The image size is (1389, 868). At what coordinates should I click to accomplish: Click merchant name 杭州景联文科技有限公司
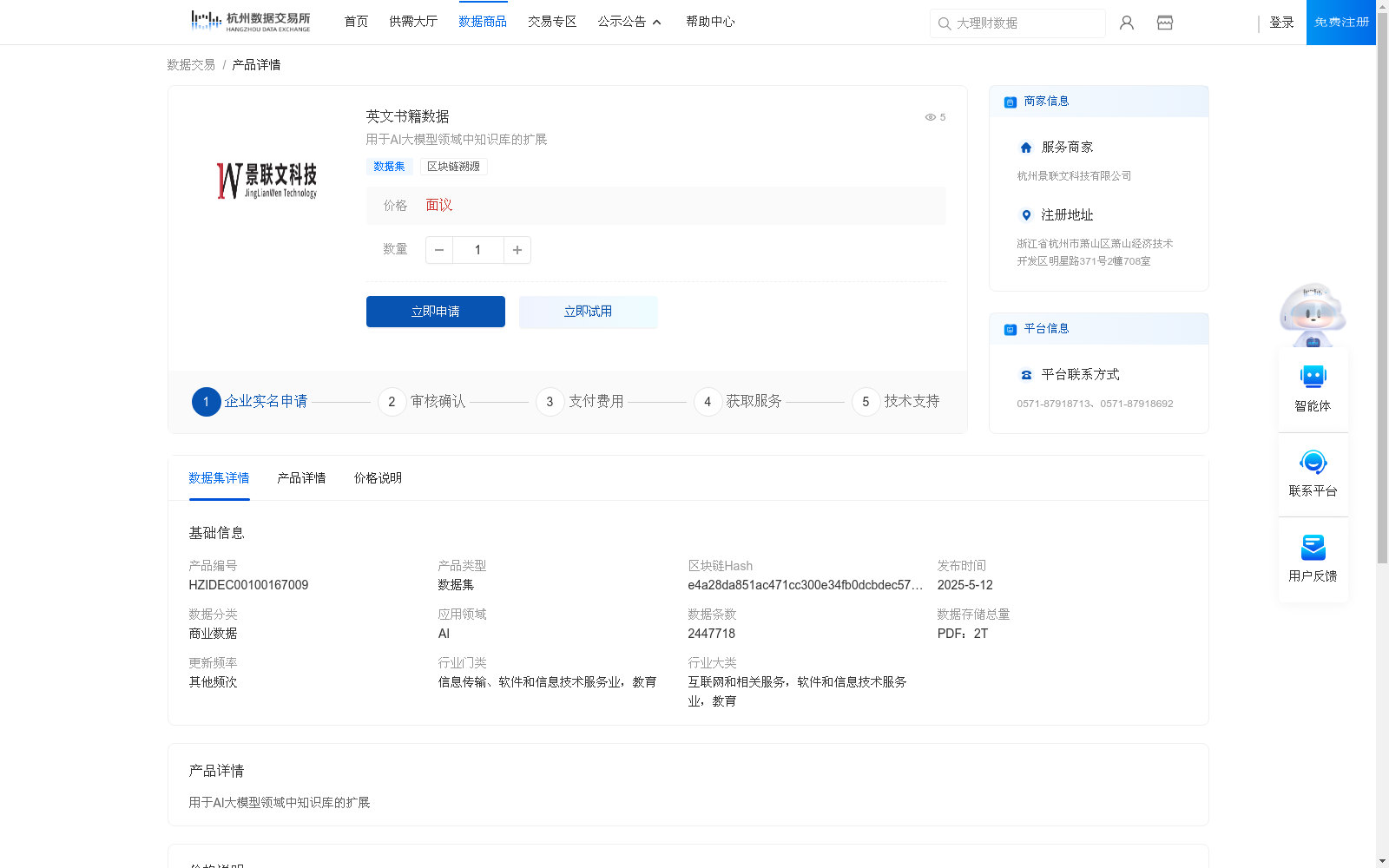1074,176
